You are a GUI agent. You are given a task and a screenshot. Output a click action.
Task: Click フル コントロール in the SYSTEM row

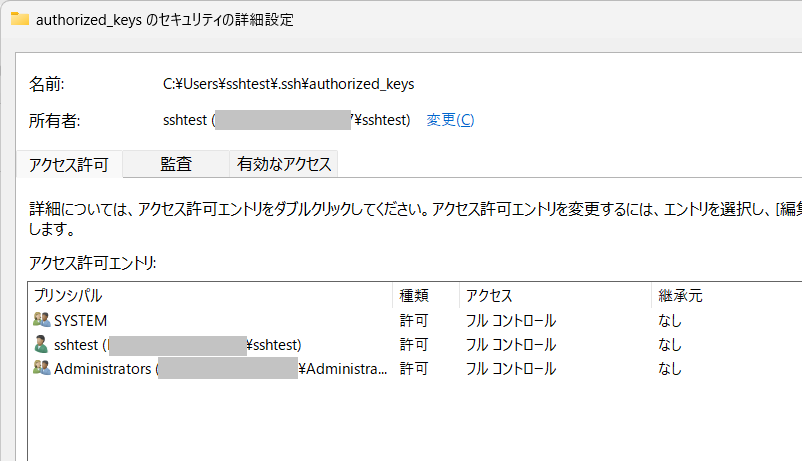511,321
